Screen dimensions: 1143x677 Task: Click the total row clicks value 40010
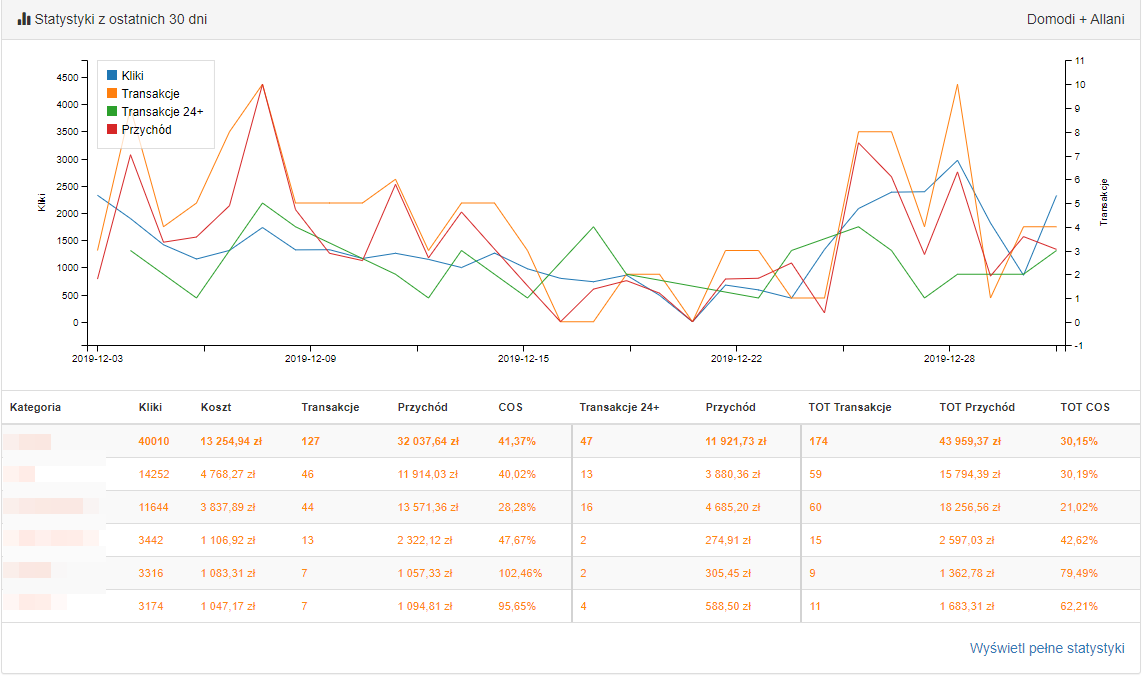(x=154, y=441)
